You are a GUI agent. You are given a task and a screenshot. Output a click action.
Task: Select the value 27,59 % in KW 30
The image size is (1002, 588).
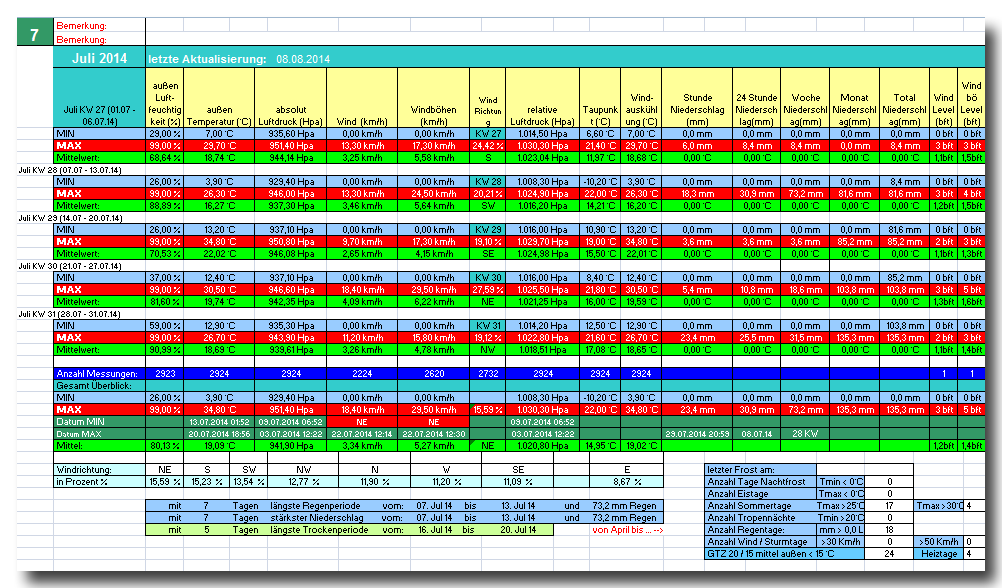(488, 290)
